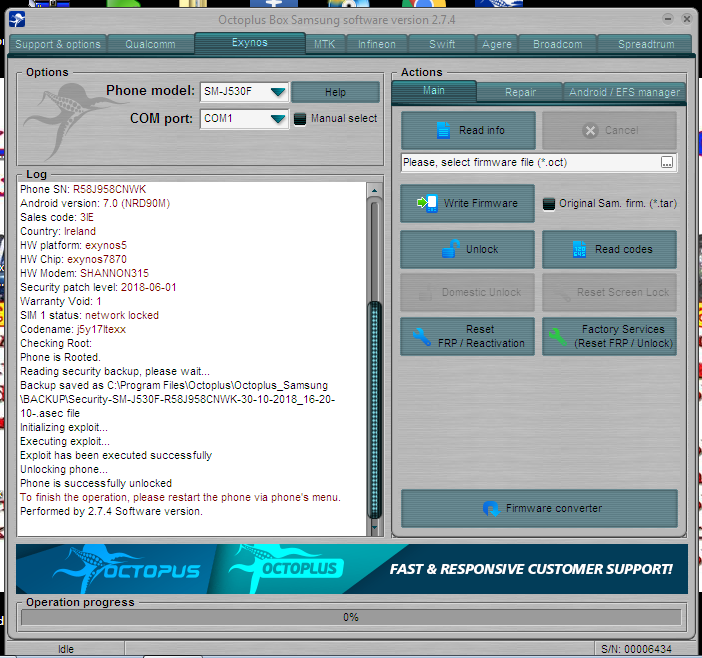Select the Exynos tab

[250, 43]
